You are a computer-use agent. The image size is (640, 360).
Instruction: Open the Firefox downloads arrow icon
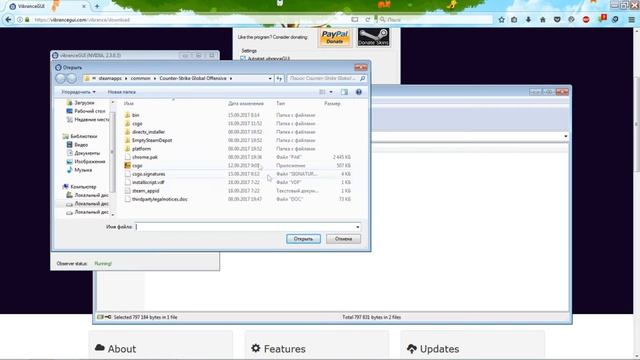(x=528, y=20)
